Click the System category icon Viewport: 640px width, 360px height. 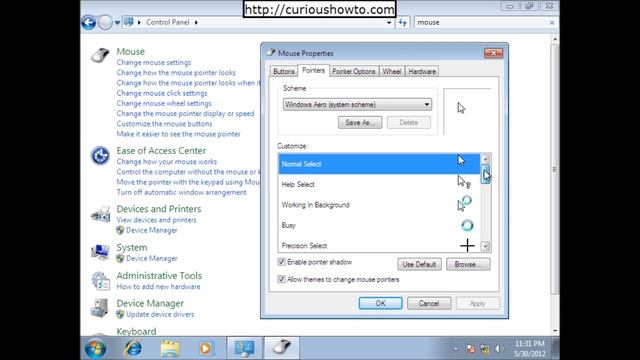(100, 252)
